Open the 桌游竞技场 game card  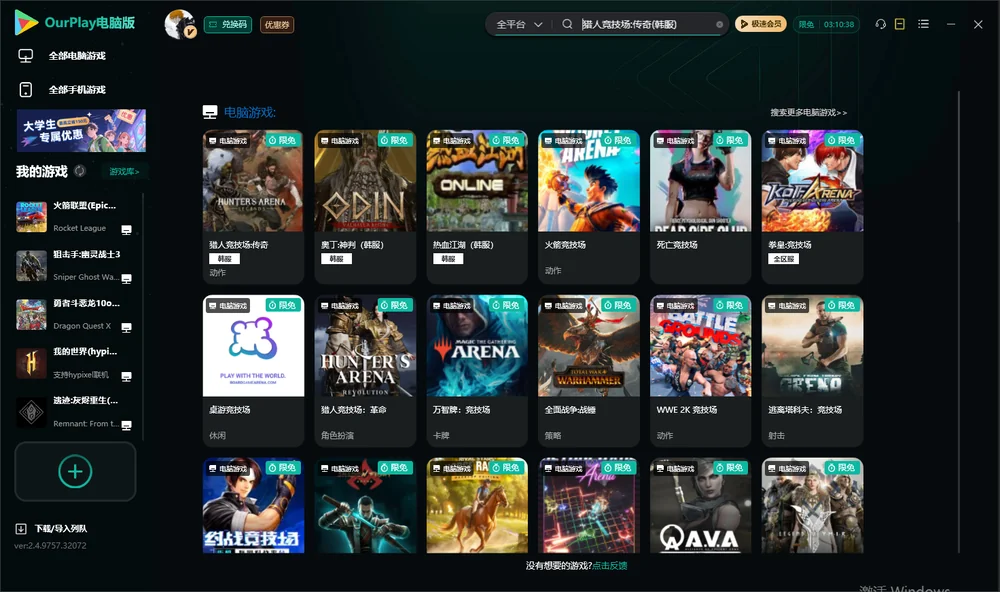pyautogui.click(x=253, y=371)
